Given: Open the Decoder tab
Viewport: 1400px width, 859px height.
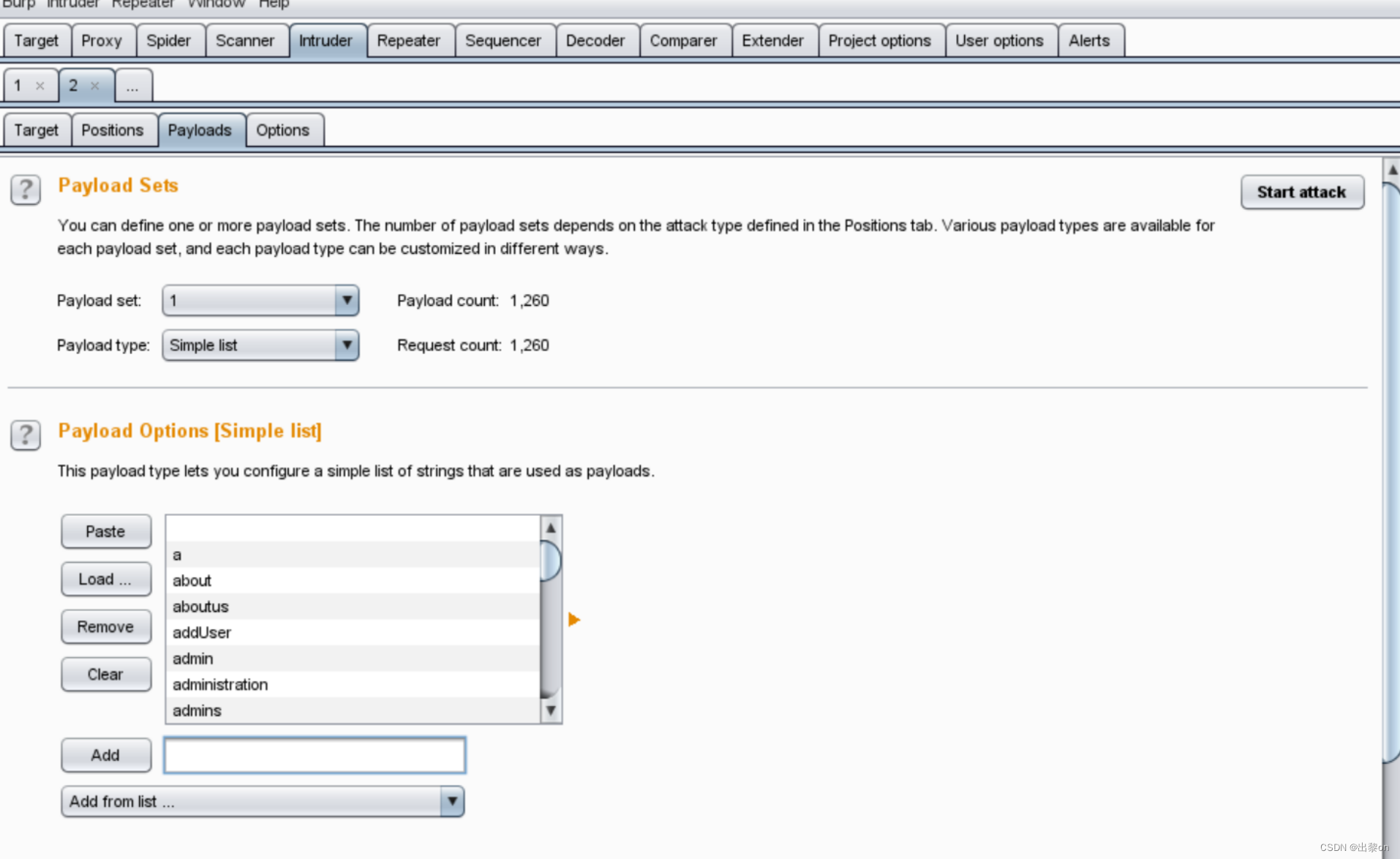Looking at the screenshot, I should (595, 41).
